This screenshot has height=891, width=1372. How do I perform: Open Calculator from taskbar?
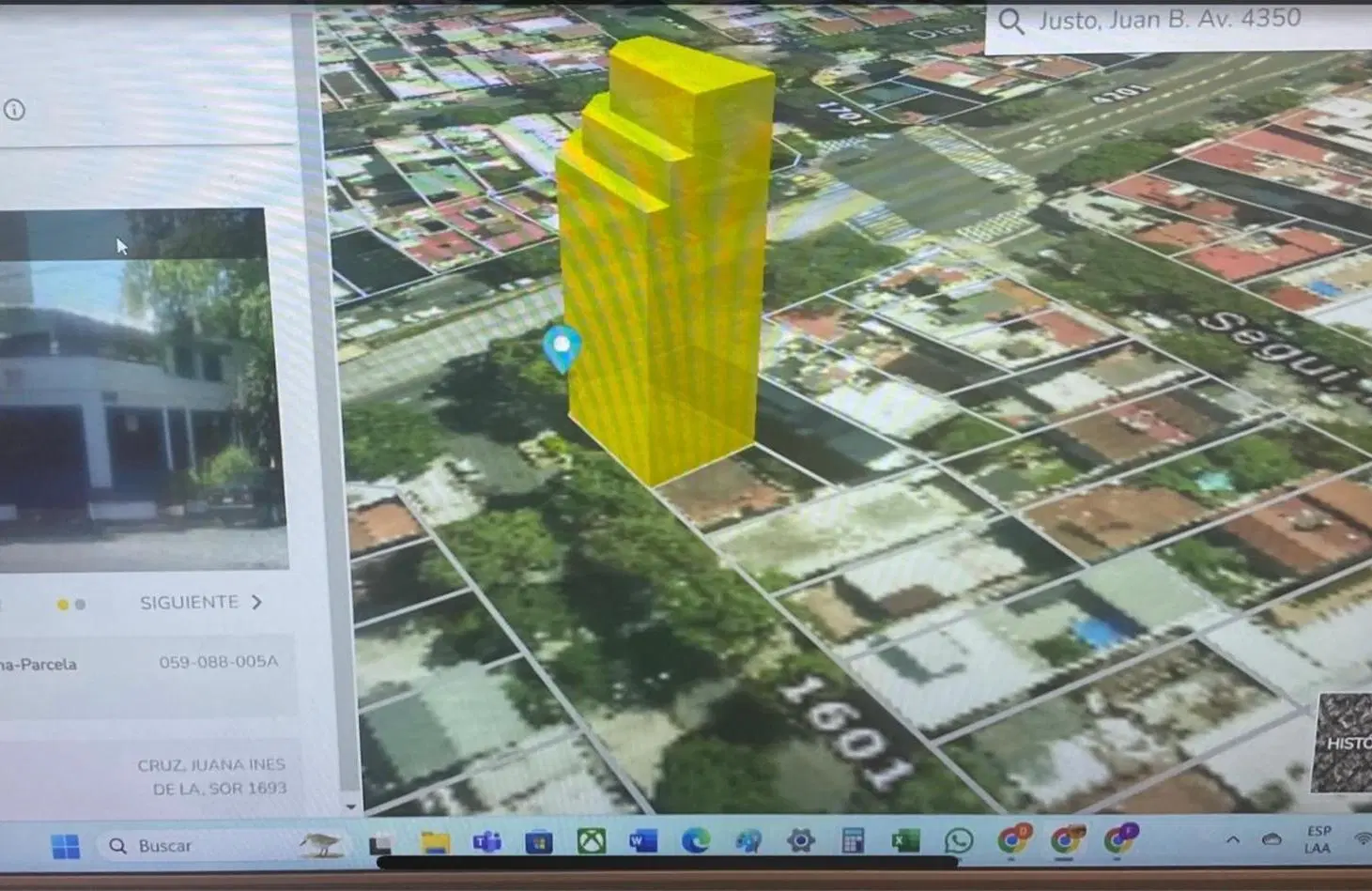[x=853, y=840]
